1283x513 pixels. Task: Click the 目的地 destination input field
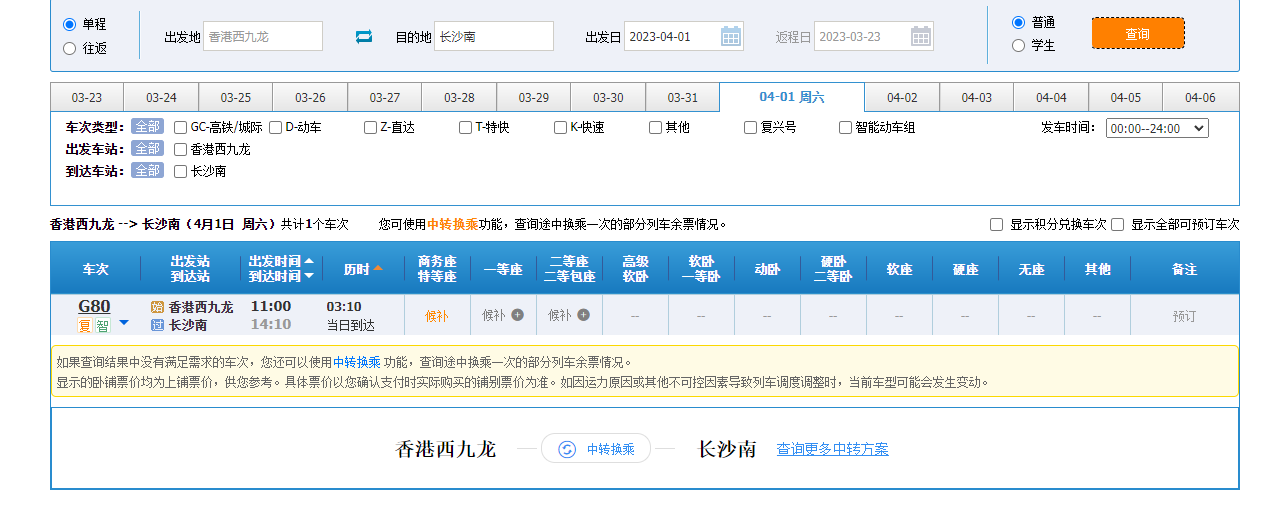(x=493, y=37)
